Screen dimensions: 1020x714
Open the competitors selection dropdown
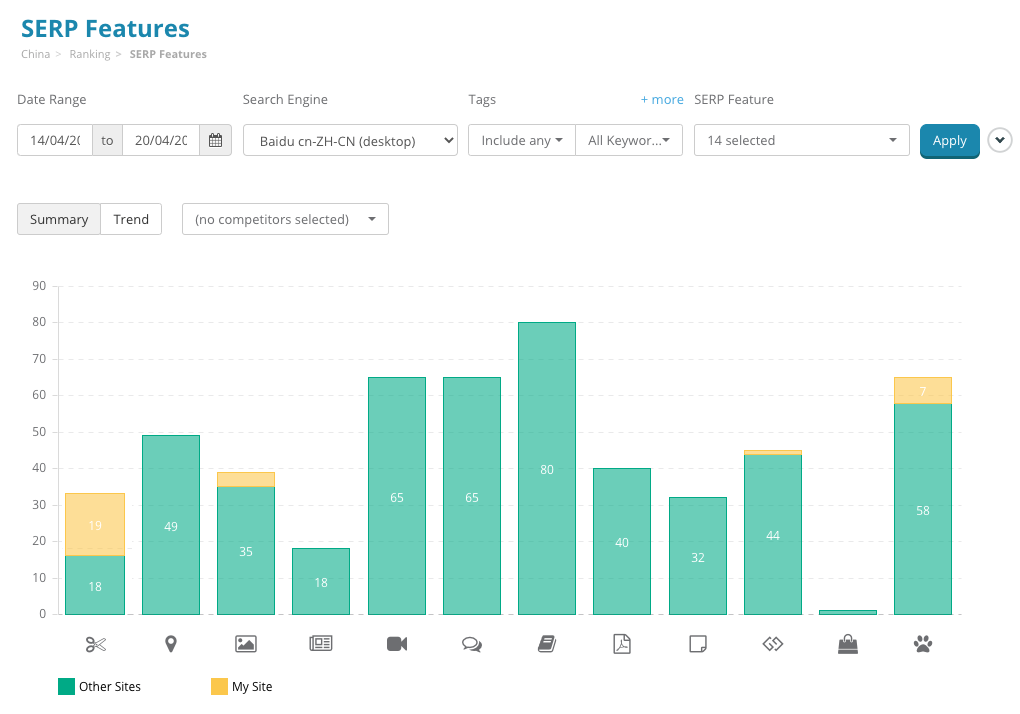[285, 219]
